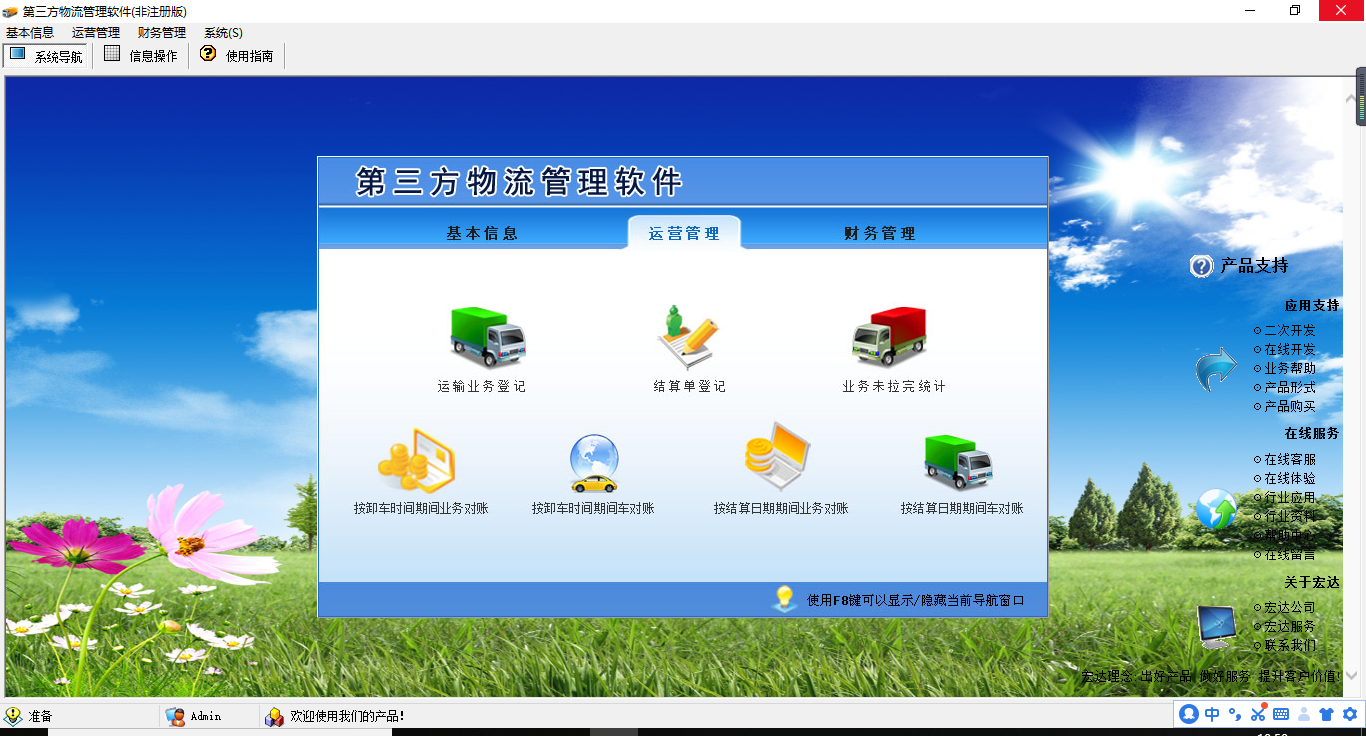
Task: Click the 产品购买 link
Action: click(1290, 406)
